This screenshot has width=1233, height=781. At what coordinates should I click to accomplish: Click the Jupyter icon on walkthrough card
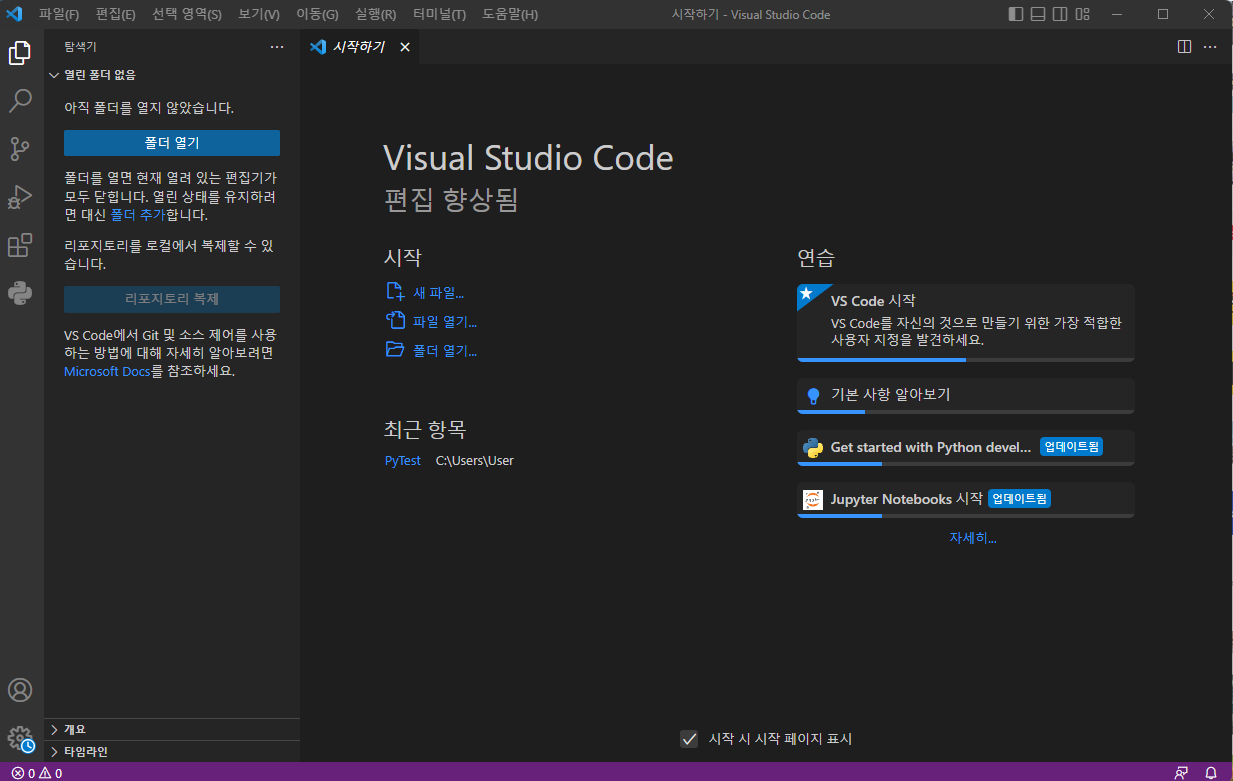[813, 499]
